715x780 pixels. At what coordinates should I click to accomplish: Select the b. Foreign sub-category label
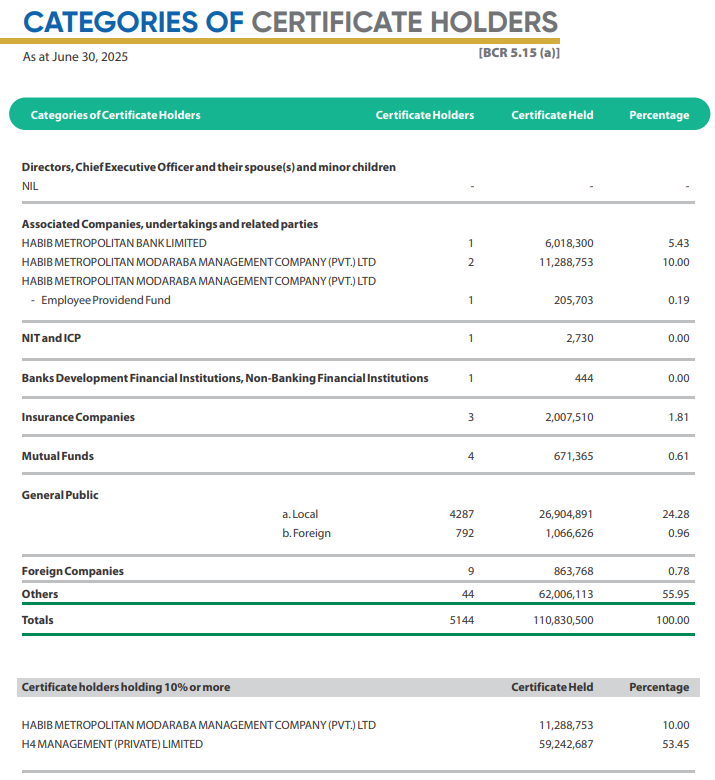tap(305, 533)
